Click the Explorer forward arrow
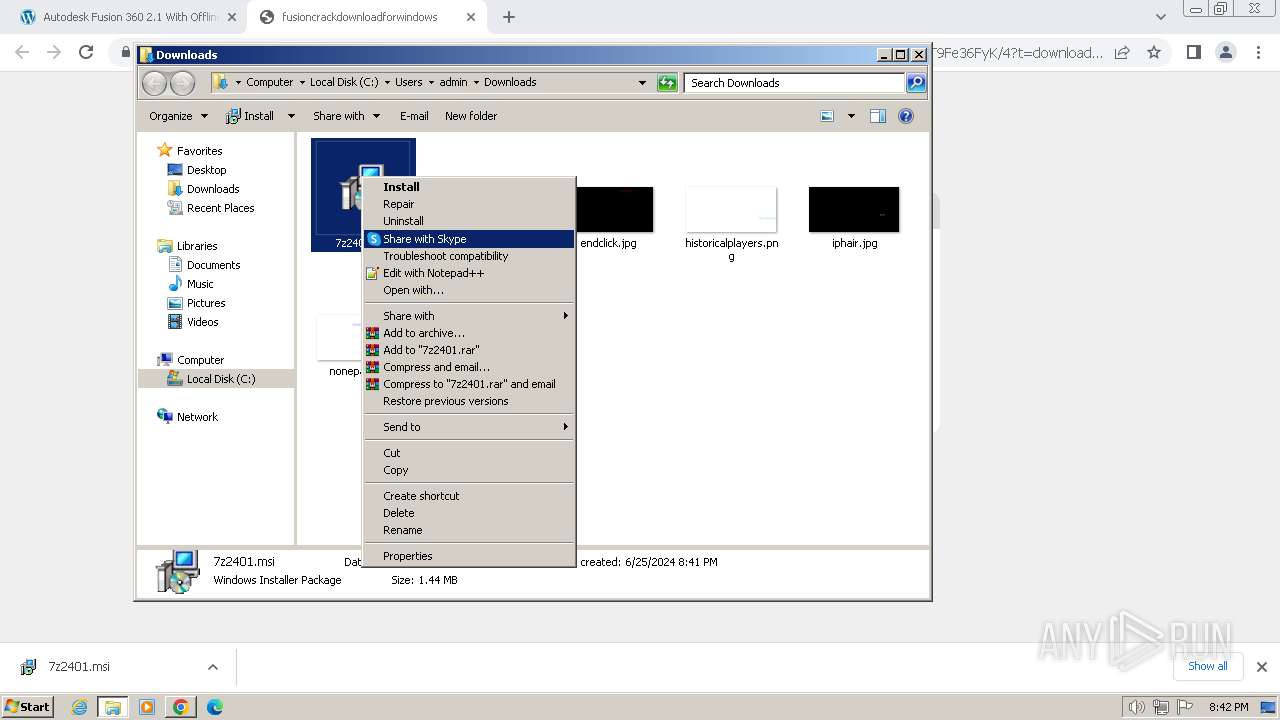 [183, 83]
